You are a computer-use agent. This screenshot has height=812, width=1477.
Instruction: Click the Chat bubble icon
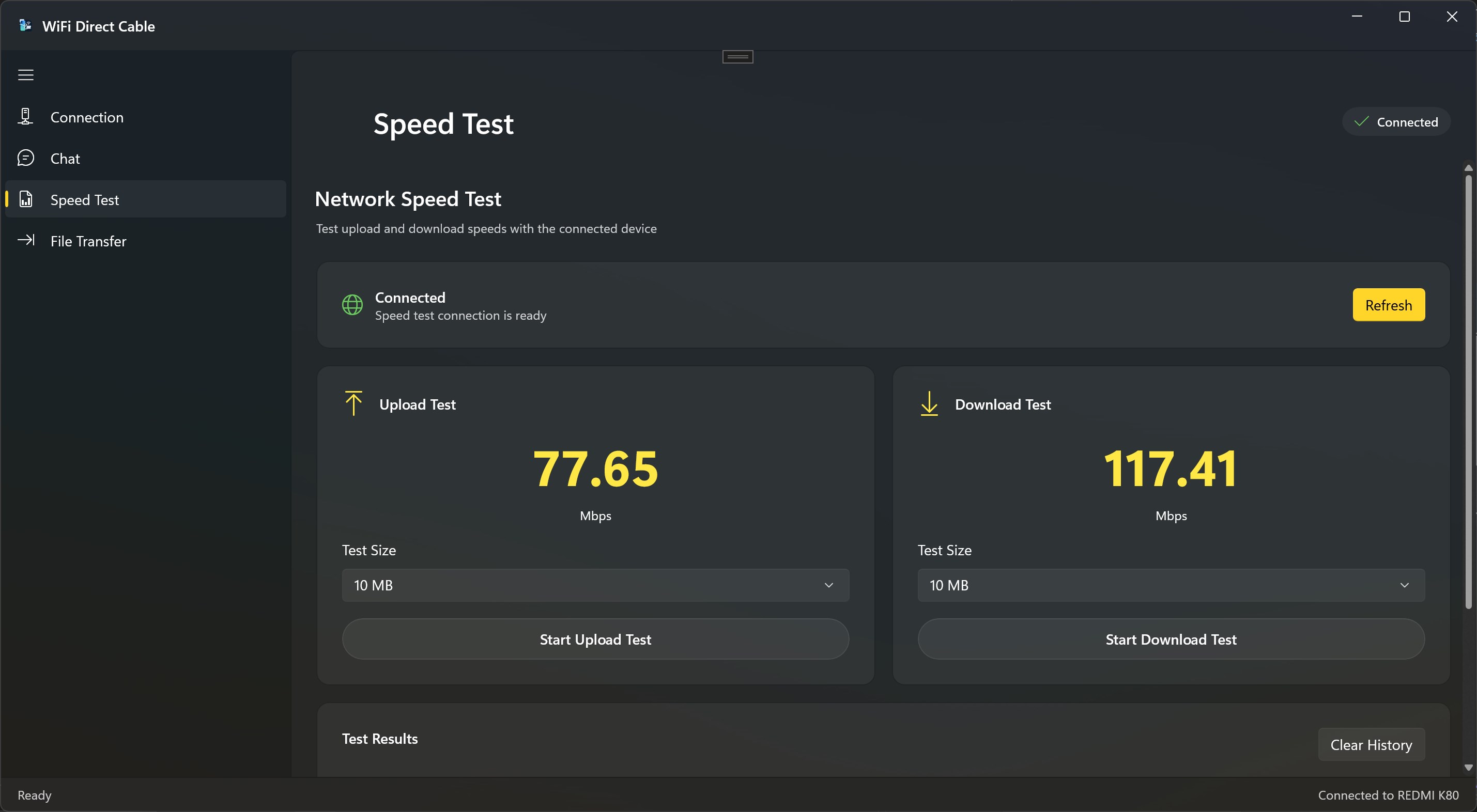click(x=26, y=158)
